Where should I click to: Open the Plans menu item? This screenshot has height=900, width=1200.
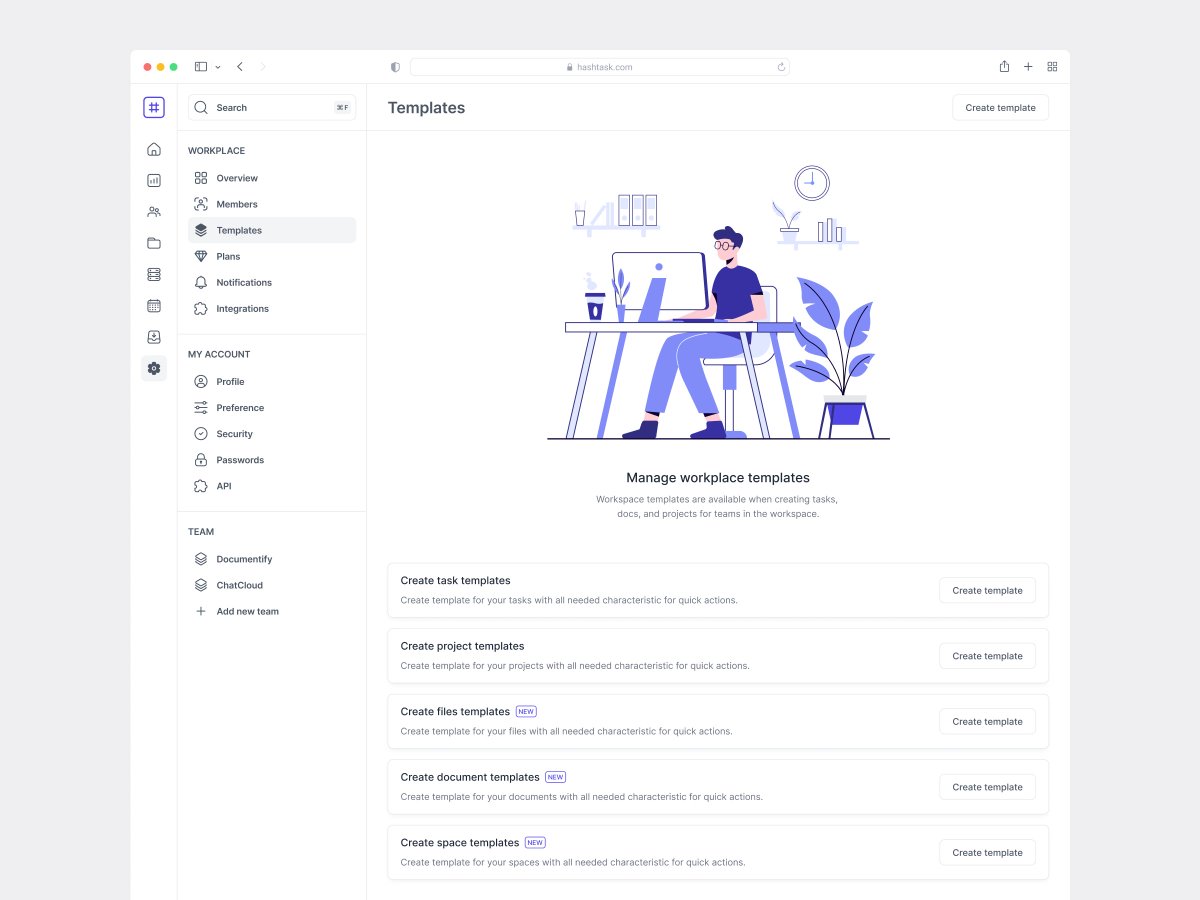[x=272, y=256]
